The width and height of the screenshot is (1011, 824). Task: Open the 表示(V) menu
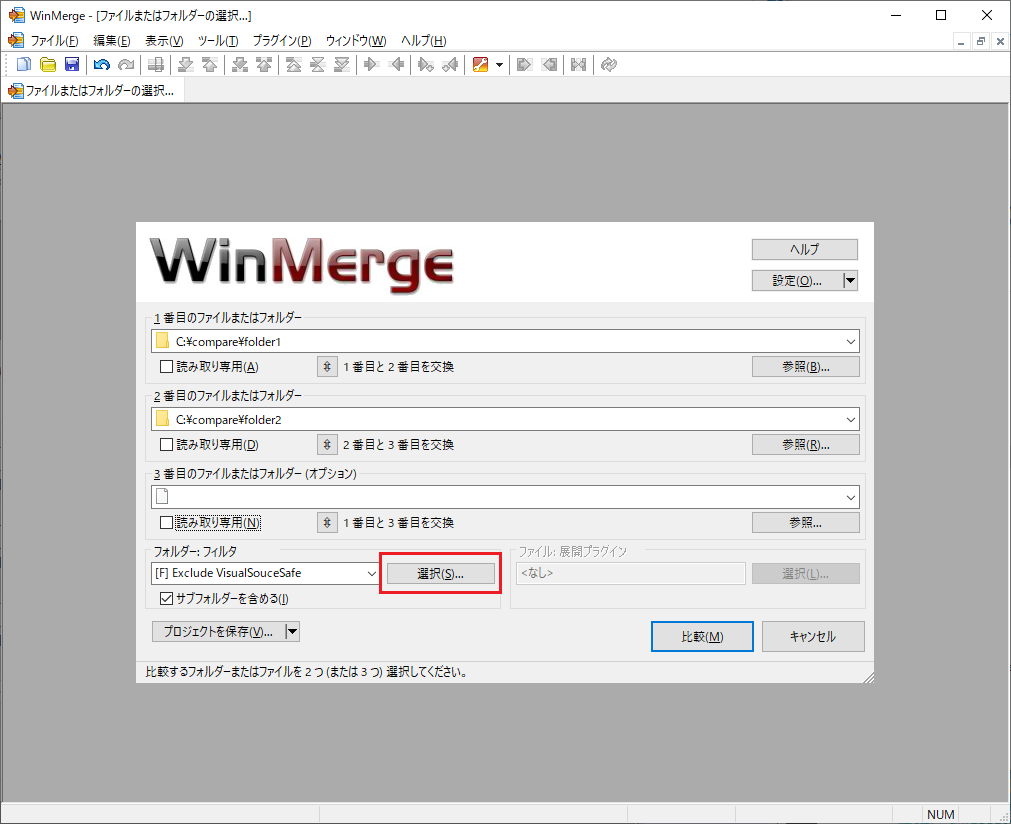click(x=164, y=41)
